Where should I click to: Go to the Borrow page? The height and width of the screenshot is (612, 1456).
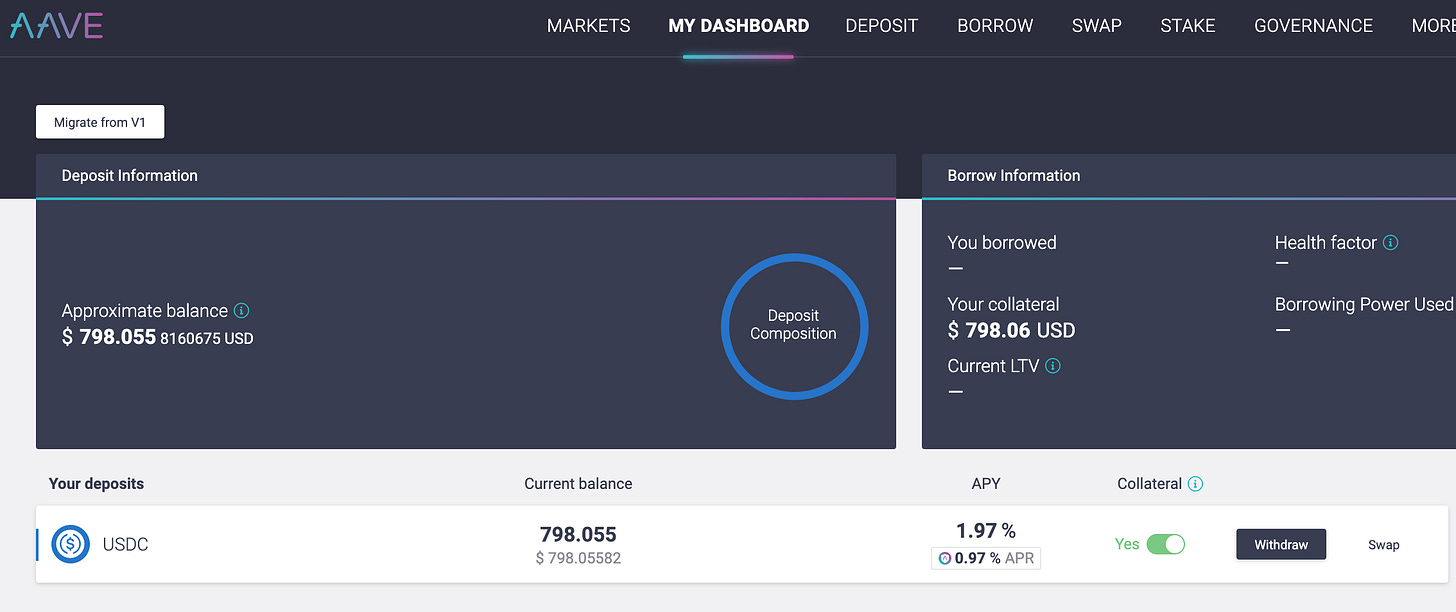click(x=995, y=26)
